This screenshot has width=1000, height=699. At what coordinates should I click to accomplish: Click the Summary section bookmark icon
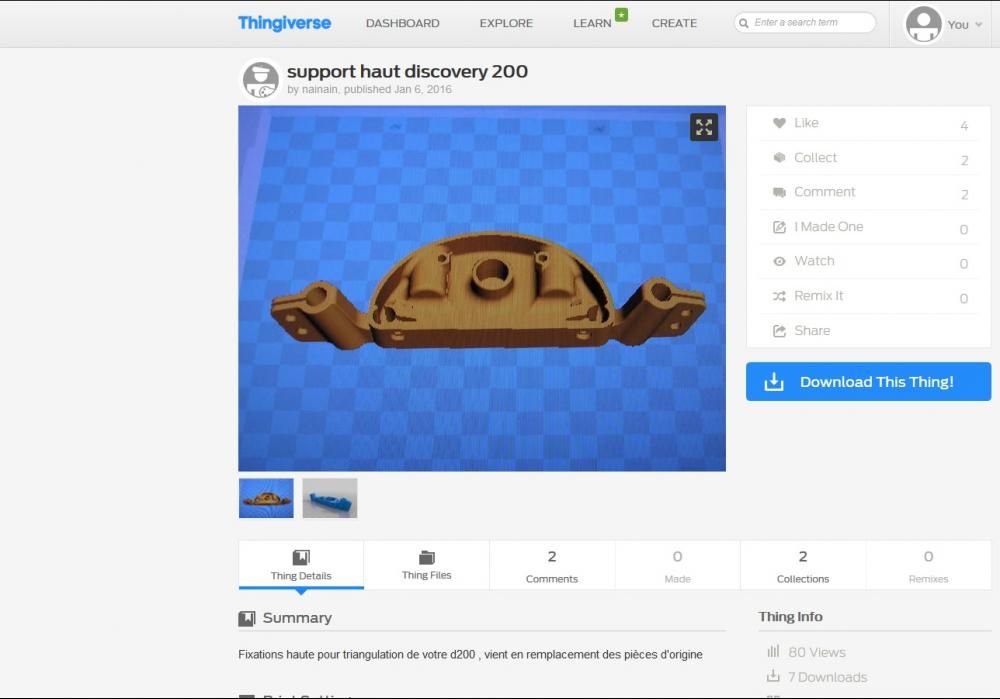246,619
